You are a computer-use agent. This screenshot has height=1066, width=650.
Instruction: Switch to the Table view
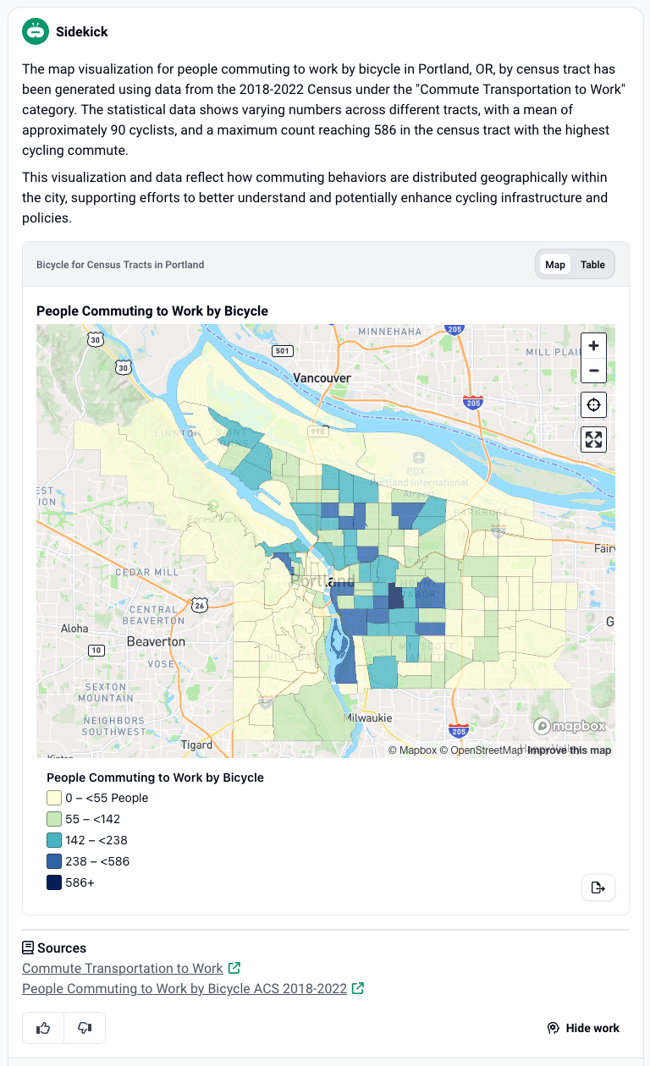[593, 265]
